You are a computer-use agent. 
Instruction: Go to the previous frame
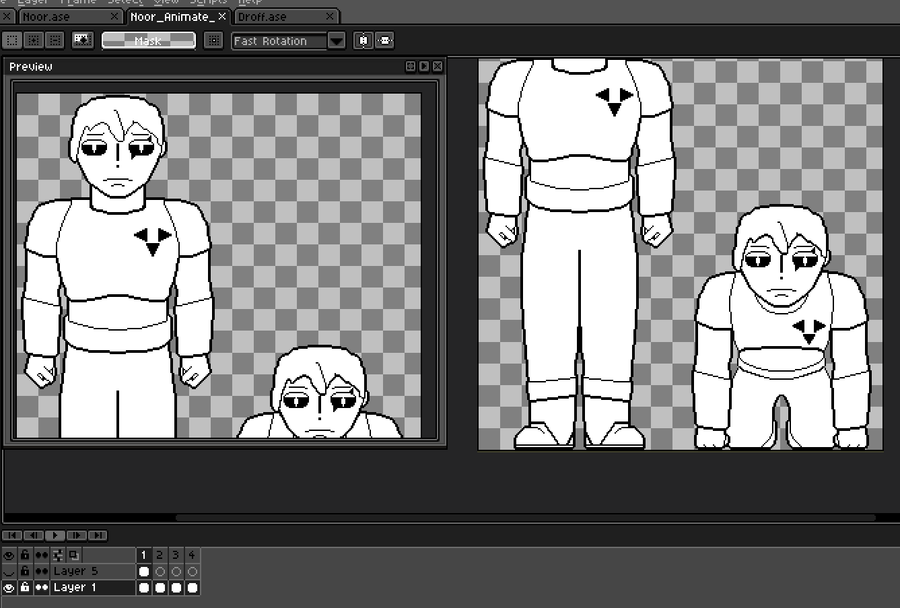[x=33, y=535]
